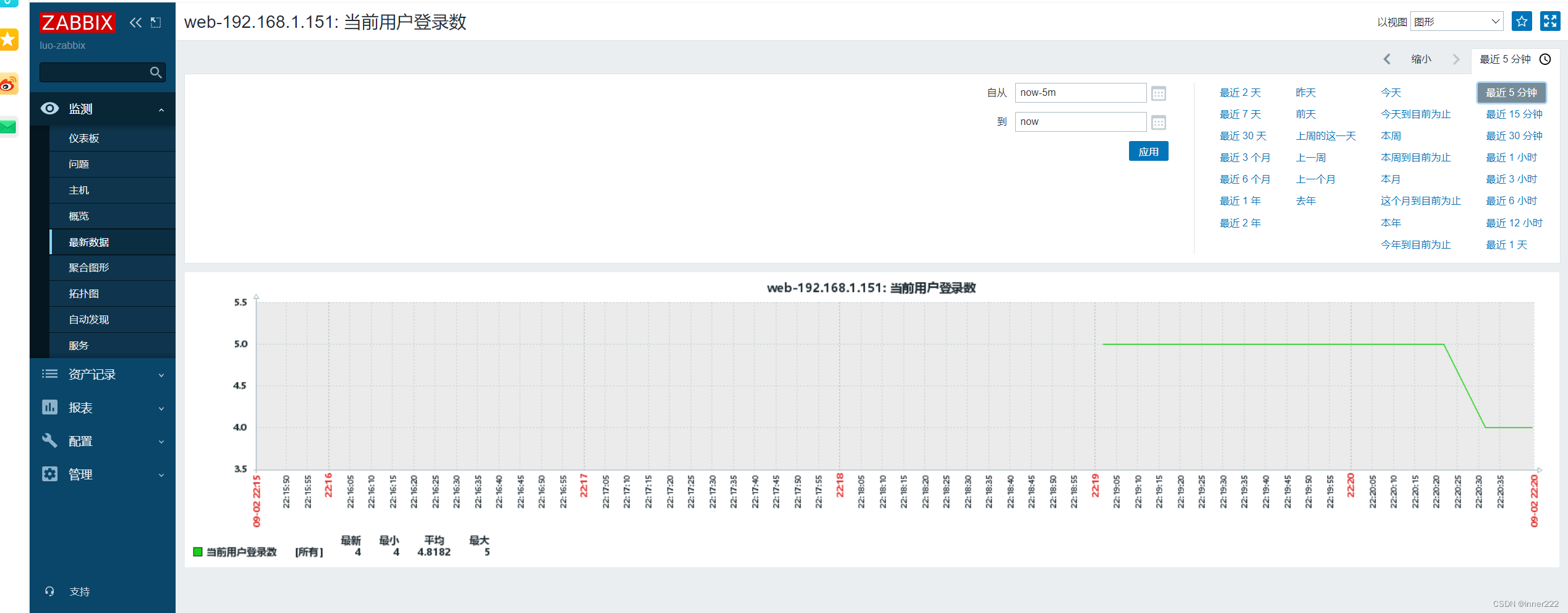The image size is (1568, 613).
Task: Click the gear icon for 管理
Action: [x=49, y=474]
